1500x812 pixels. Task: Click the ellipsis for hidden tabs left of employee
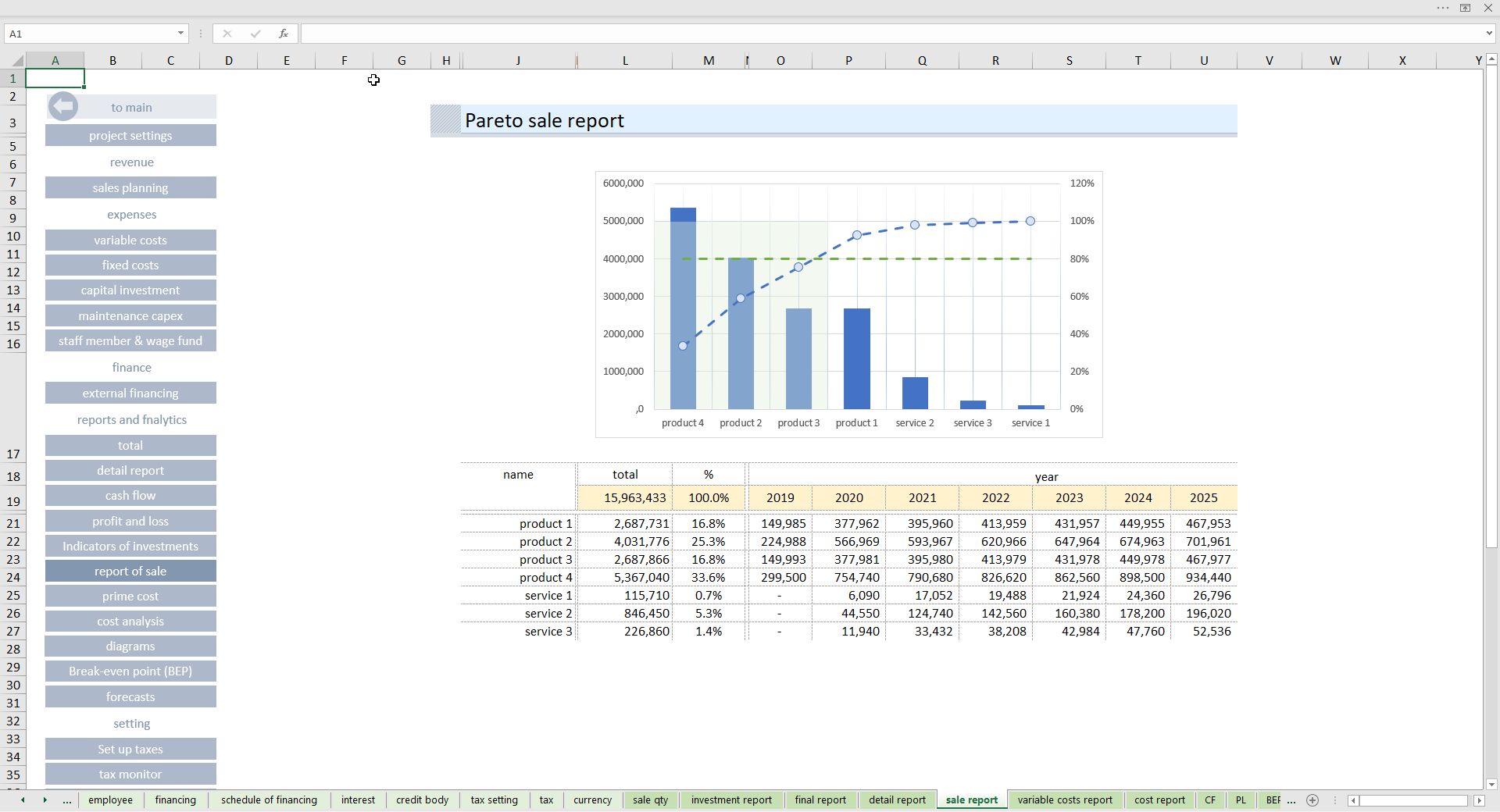[67, 800]
